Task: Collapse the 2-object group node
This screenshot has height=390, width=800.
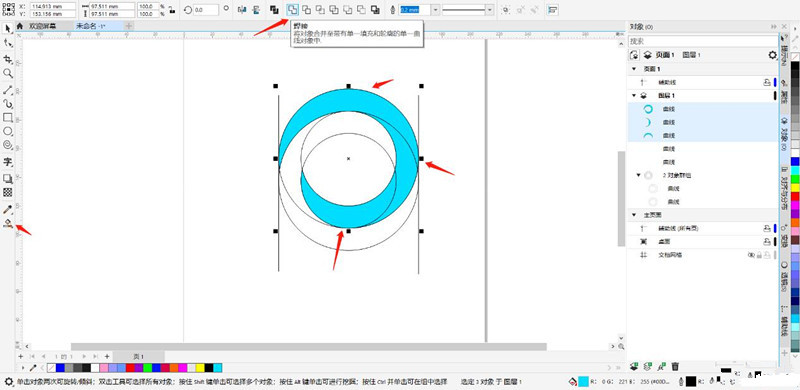Action: (x=638, y=175)
